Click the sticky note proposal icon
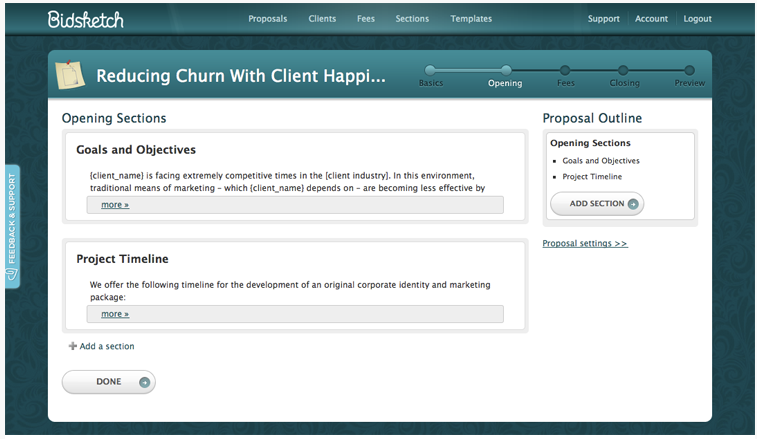 pos(70,75)
